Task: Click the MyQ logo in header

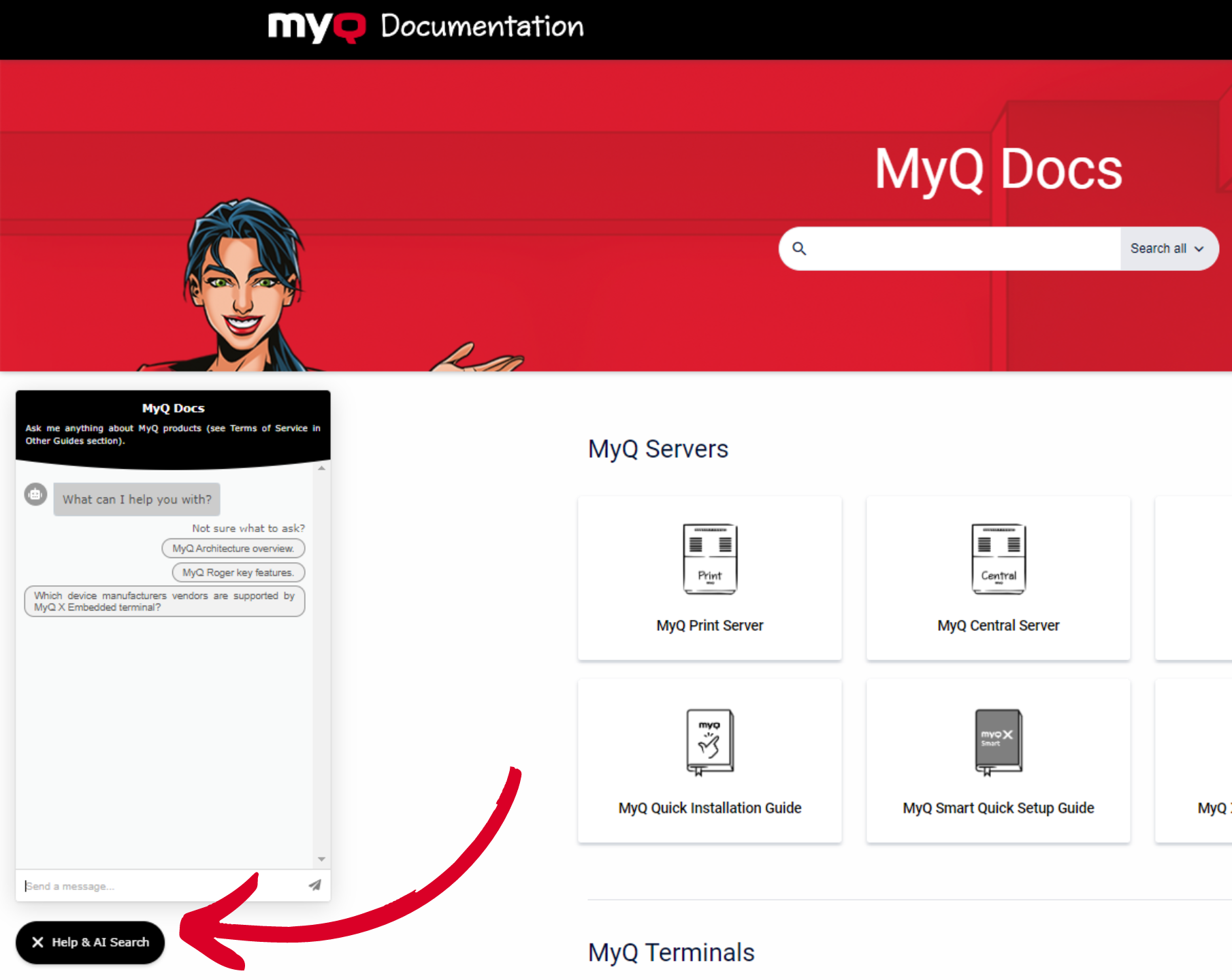Action: point(317,27)
